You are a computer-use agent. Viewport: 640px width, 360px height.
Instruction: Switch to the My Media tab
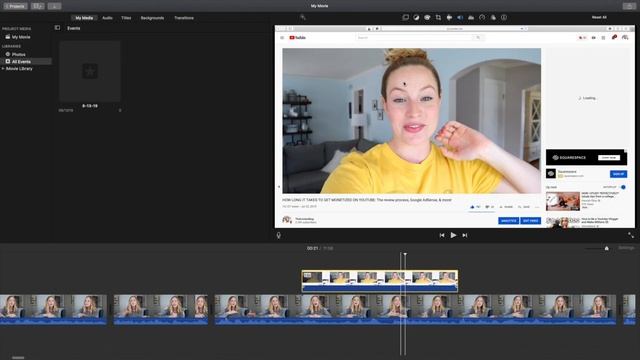point(84,18)
